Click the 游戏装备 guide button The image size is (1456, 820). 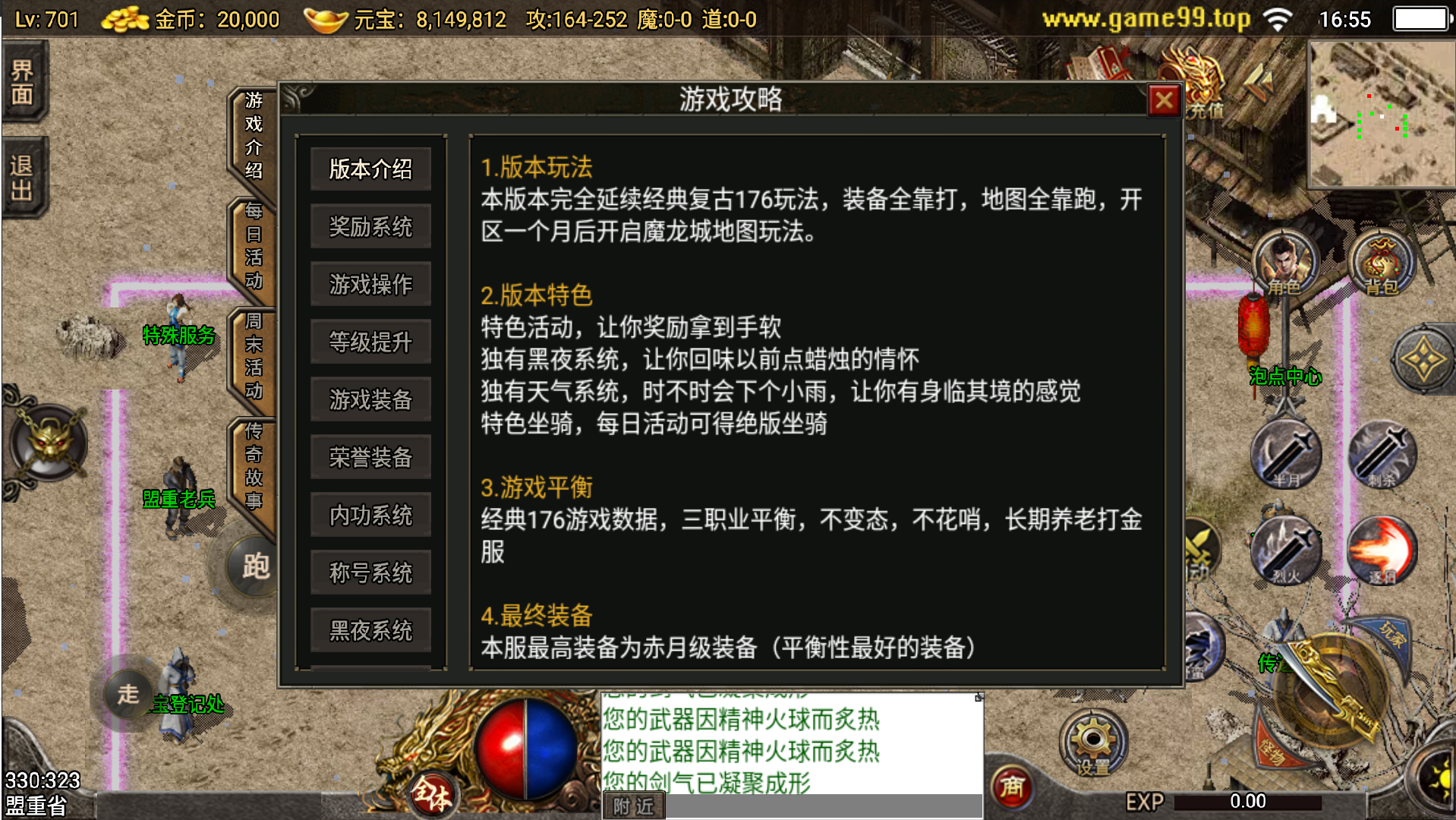click(x=370, y=399)
